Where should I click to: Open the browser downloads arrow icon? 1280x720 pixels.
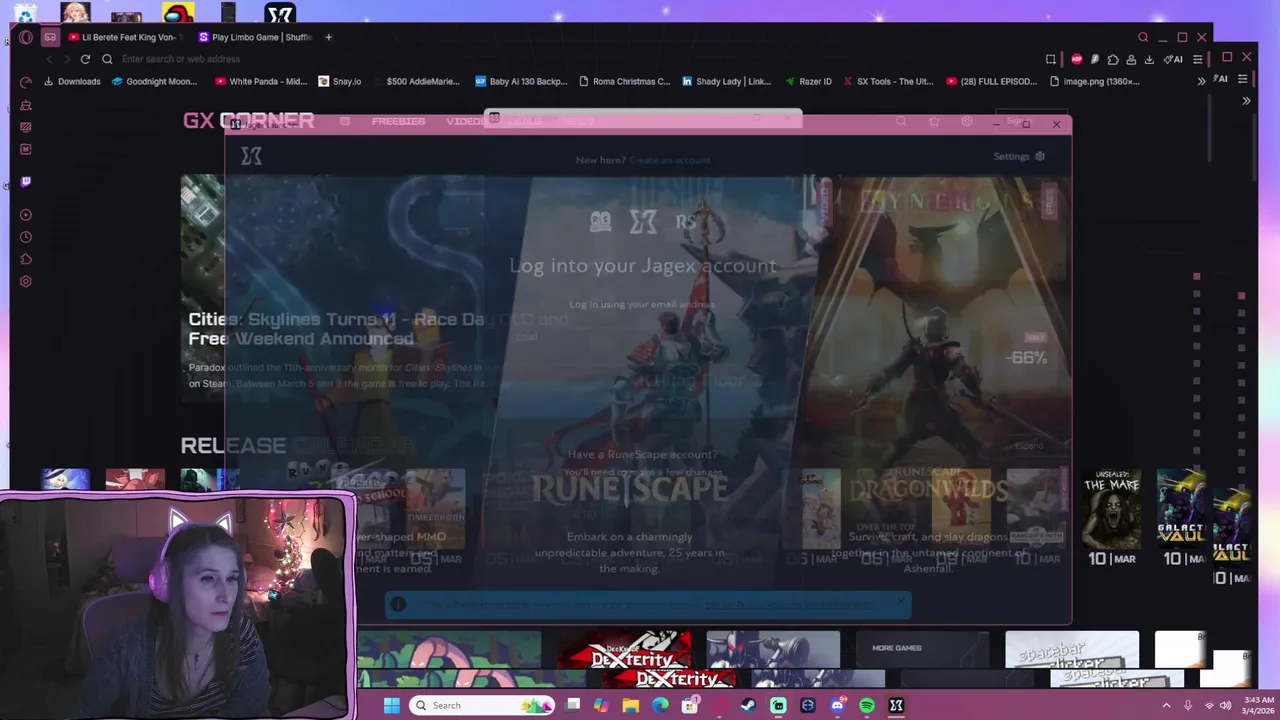click(x=1149, y=59)
